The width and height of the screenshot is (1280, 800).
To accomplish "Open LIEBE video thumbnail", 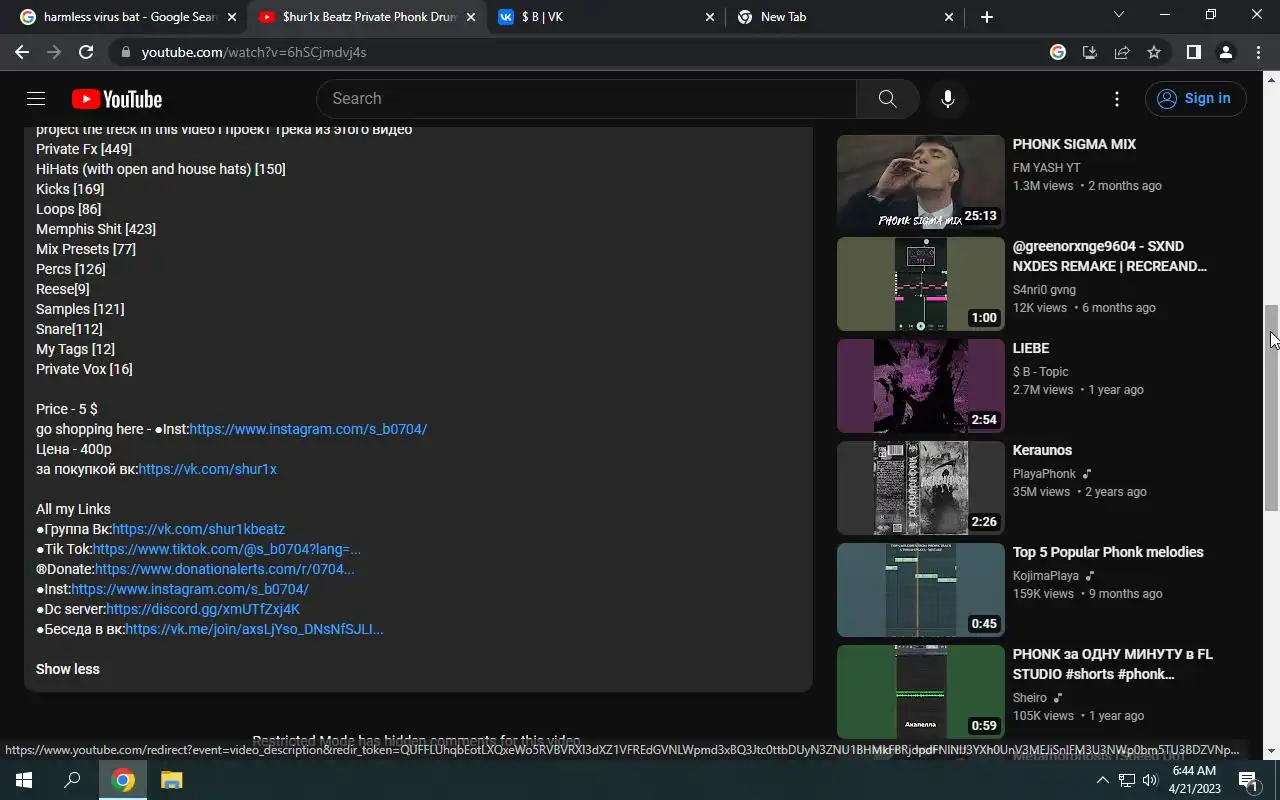I will (x=920, y=386).
